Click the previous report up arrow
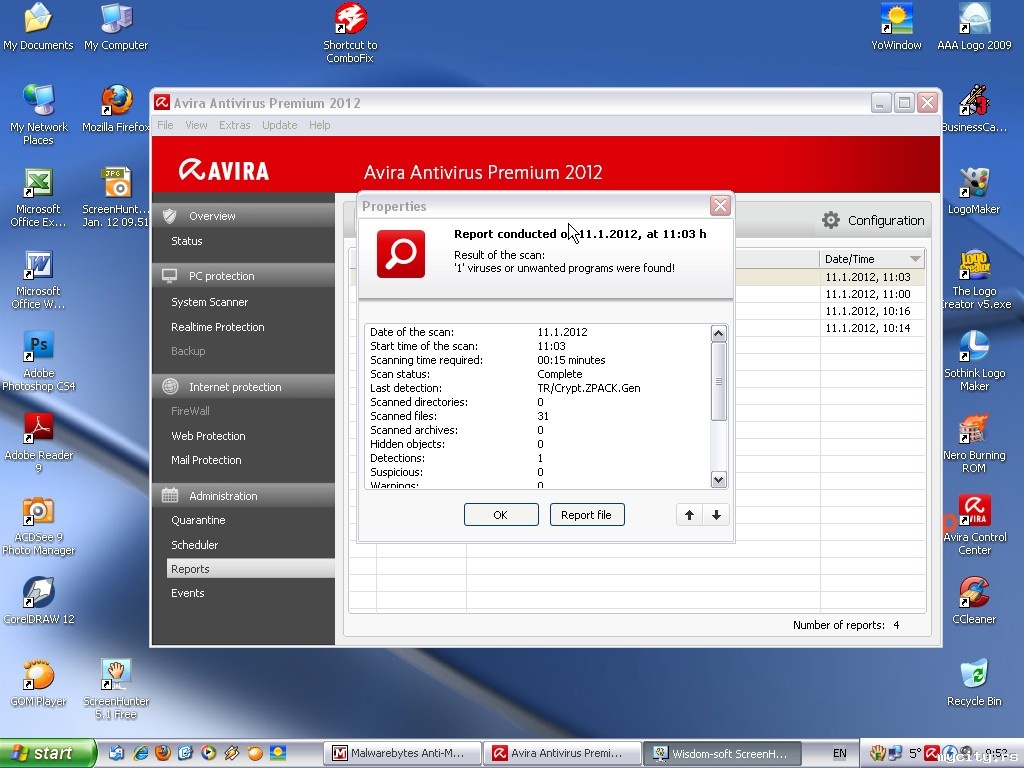1024x768 pixels. [689, 515]
